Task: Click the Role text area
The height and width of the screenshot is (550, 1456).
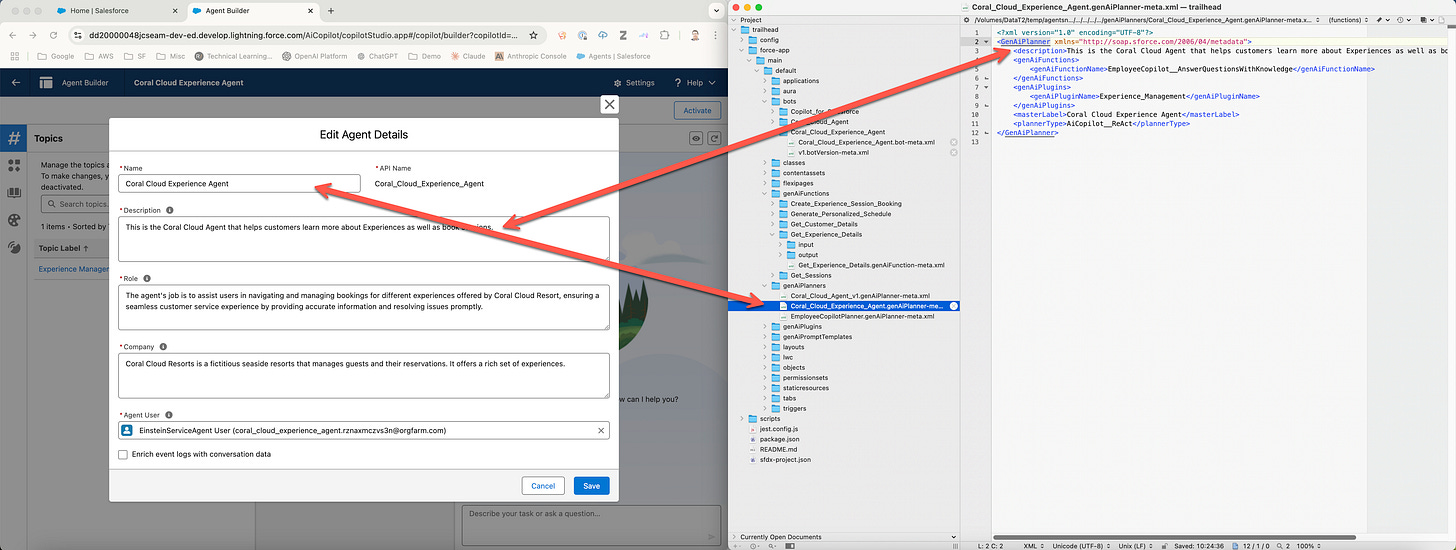Action: click(363, 308)
